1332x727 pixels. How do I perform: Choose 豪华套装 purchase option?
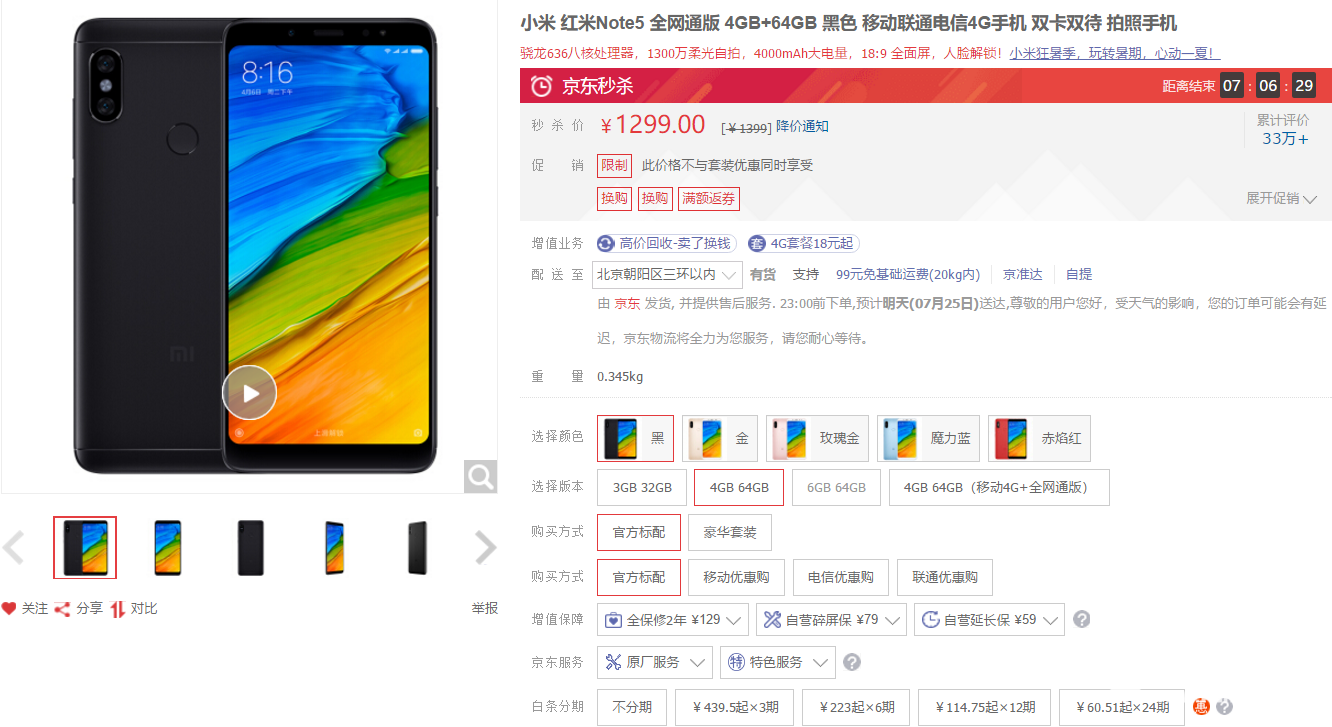[x=730, y=532]
